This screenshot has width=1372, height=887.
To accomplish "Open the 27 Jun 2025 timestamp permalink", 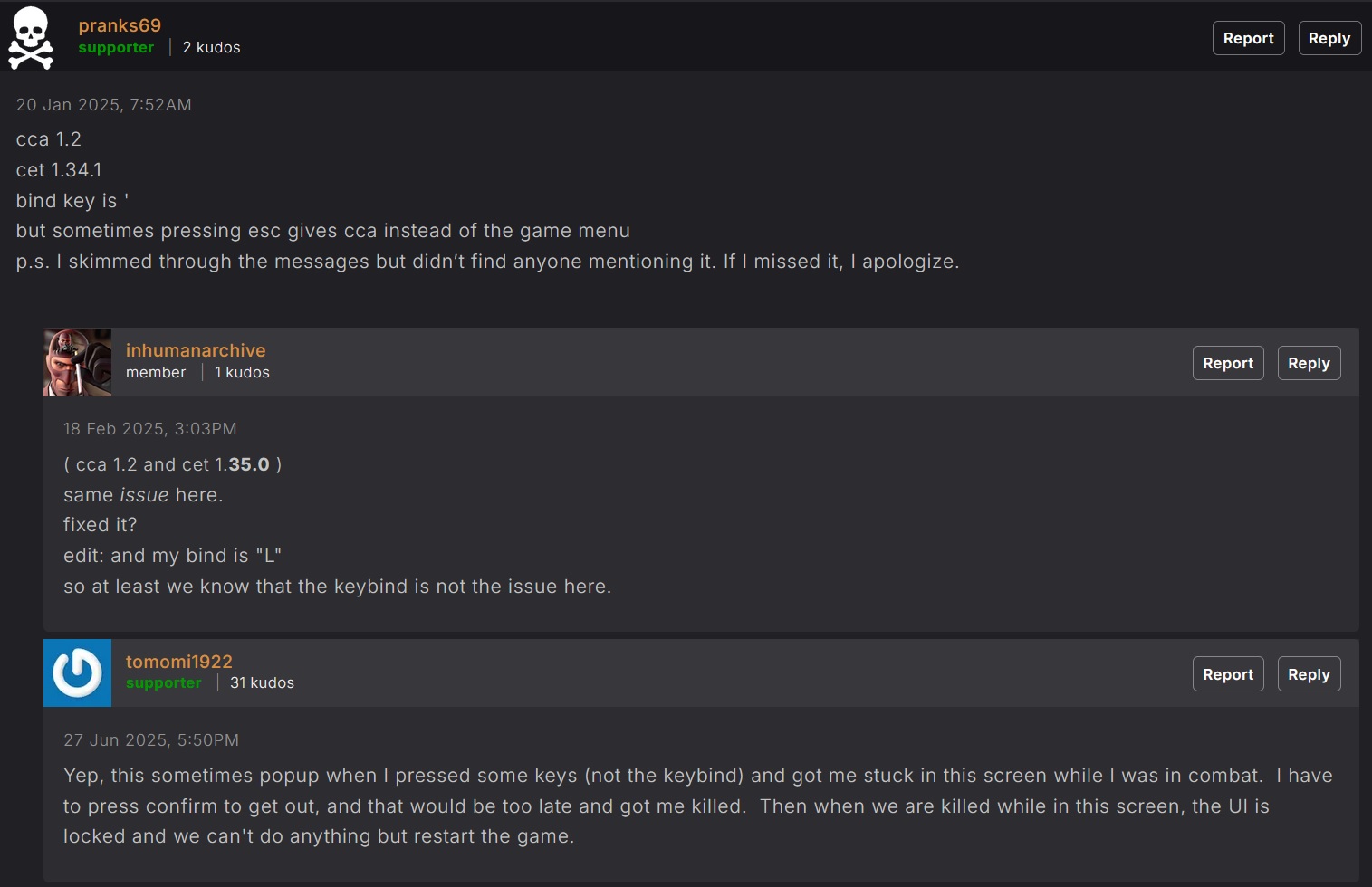I will pos(151,740).
